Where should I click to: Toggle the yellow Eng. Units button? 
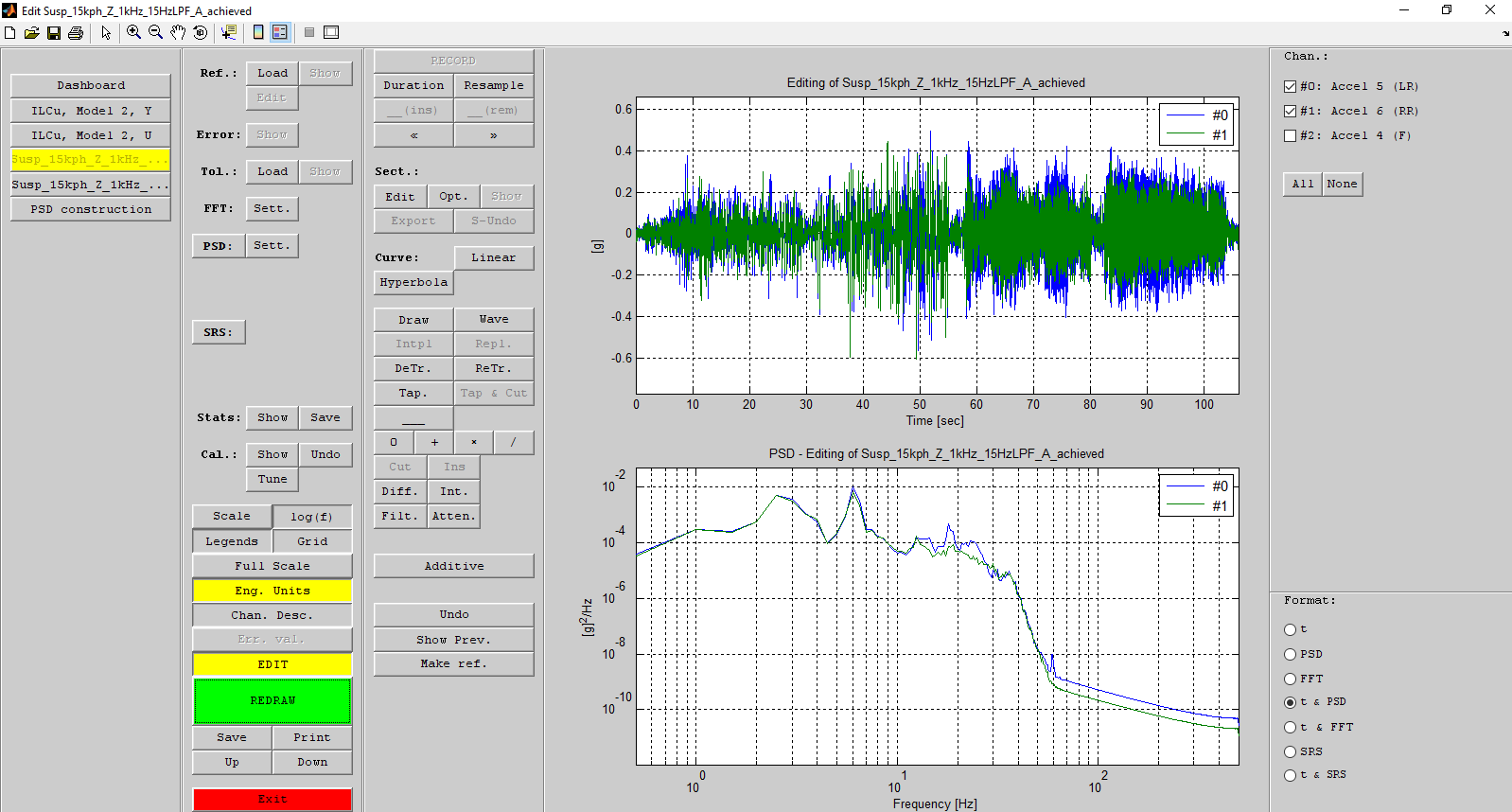coord(273,591)
